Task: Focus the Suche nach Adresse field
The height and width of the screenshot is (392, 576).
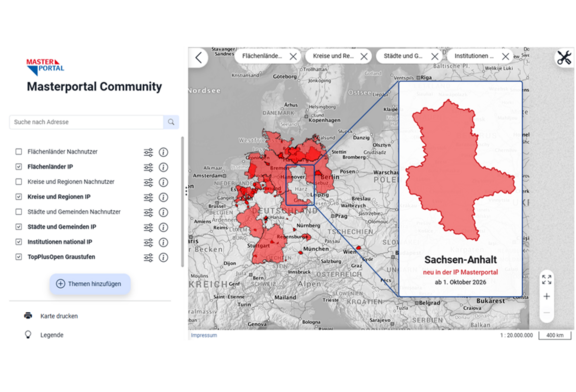Action: coord(86,122)
